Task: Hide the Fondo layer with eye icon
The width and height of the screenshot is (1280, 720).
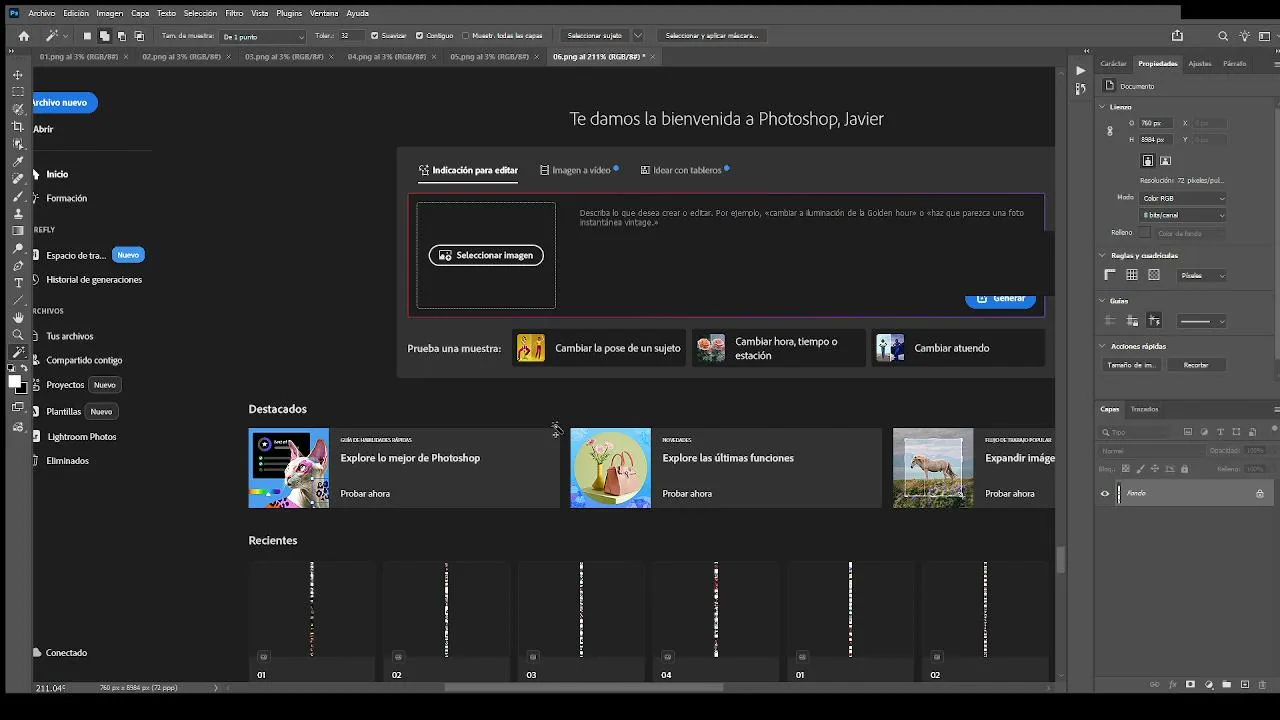Action: tap(1105, 493)
